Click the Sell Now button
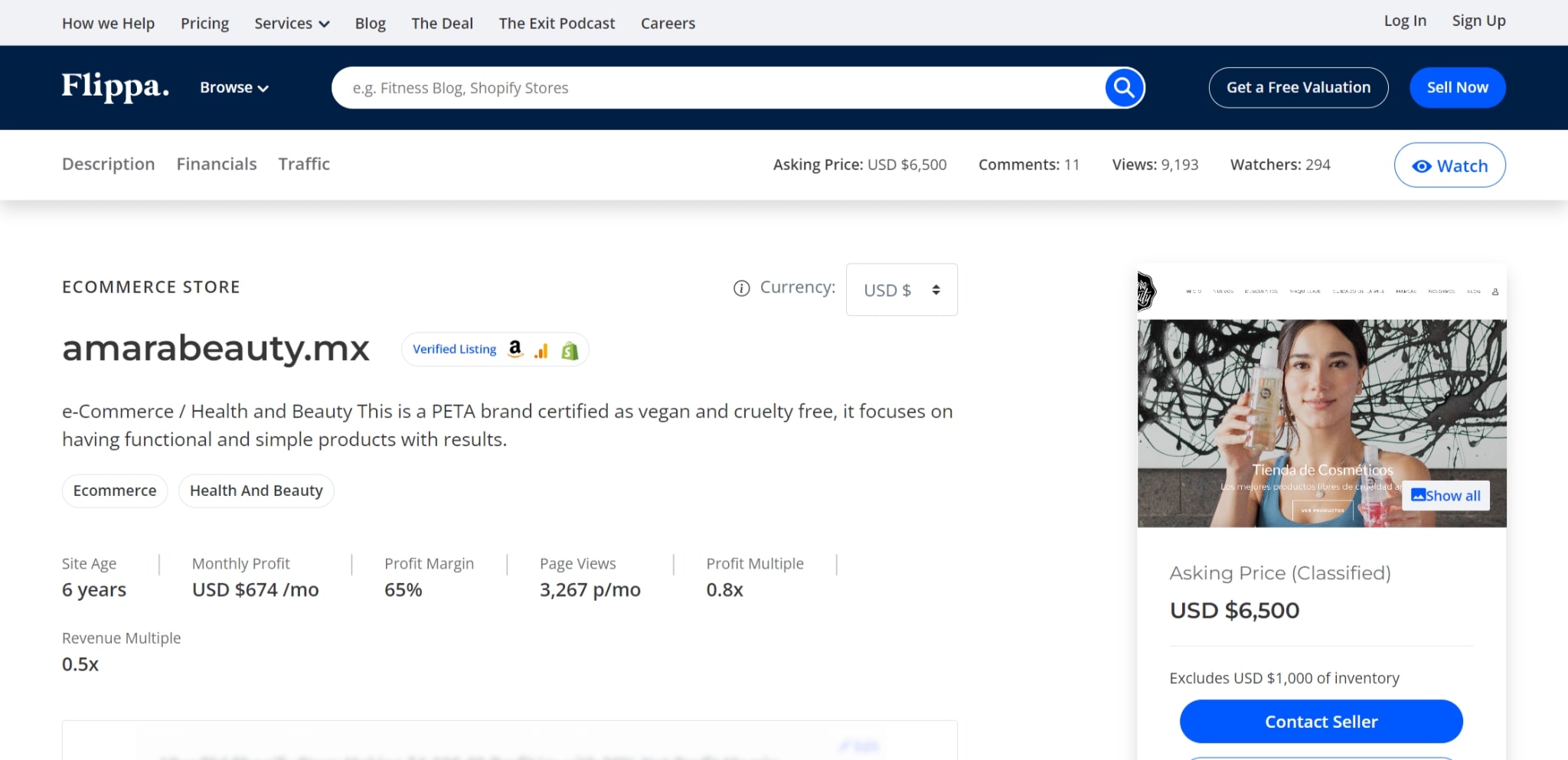1568x760 pixels. click(x=1457, y=87)
